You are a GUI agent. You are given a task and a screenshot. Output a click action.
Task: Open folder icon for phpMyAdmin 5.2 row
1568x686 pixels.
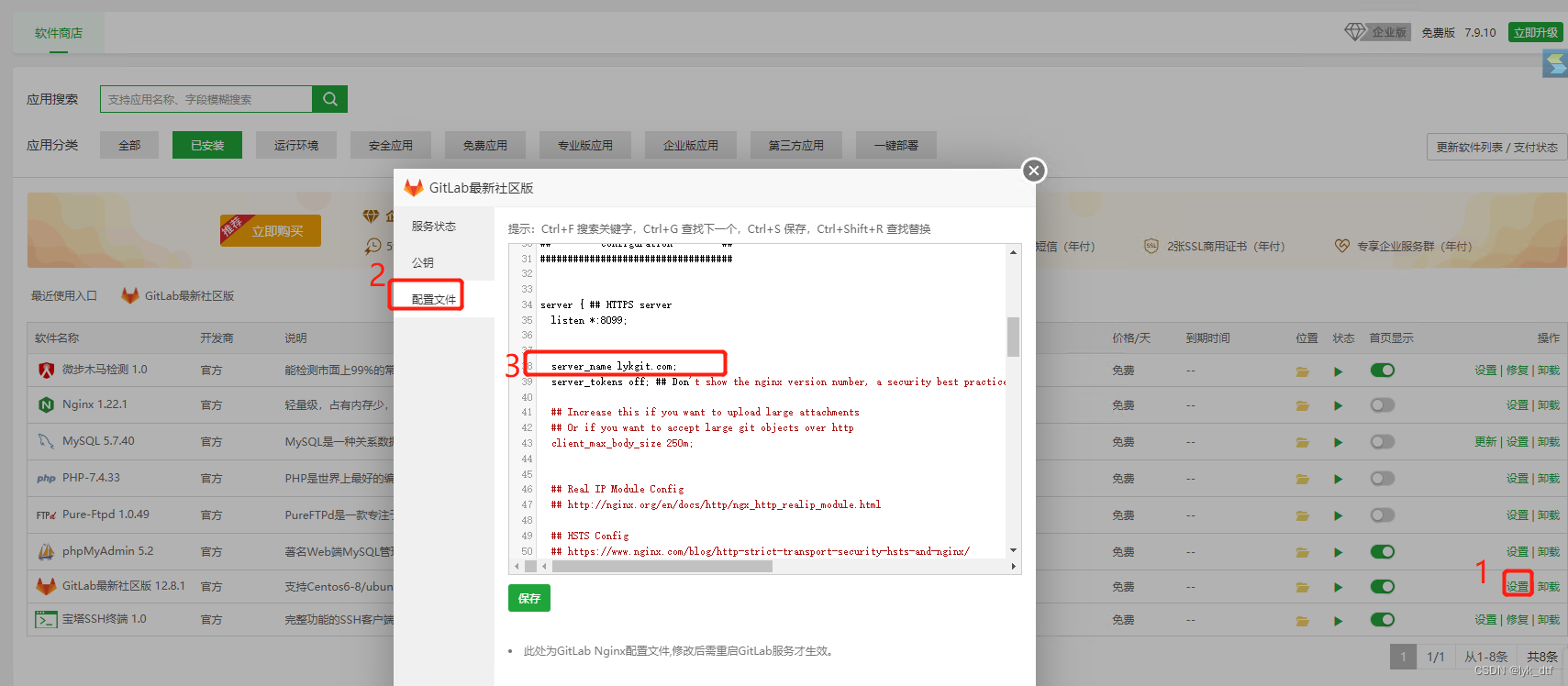[x=1303, y=553]
